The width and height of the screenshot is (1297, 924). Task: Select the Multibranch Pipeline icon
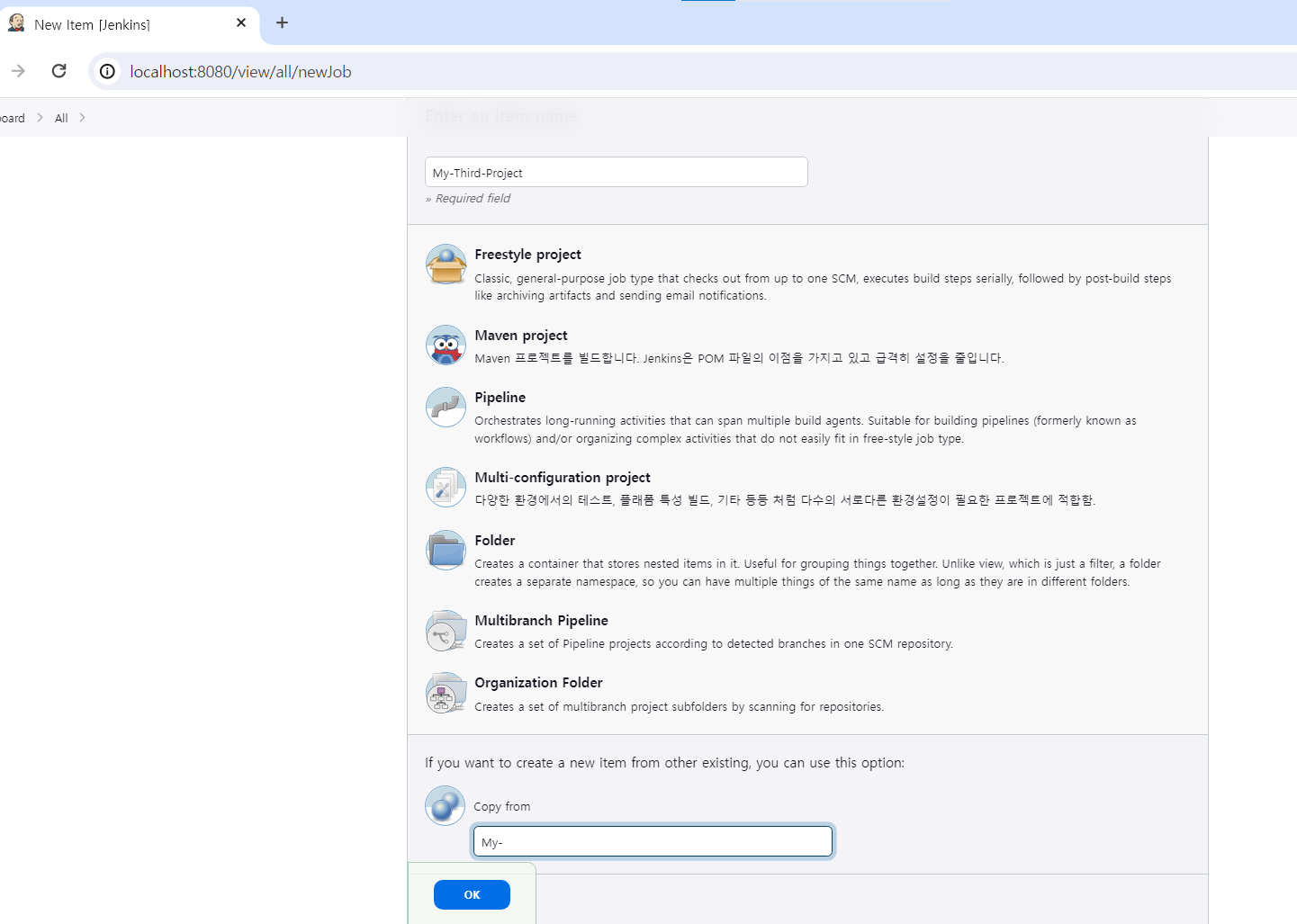[446, 631]
